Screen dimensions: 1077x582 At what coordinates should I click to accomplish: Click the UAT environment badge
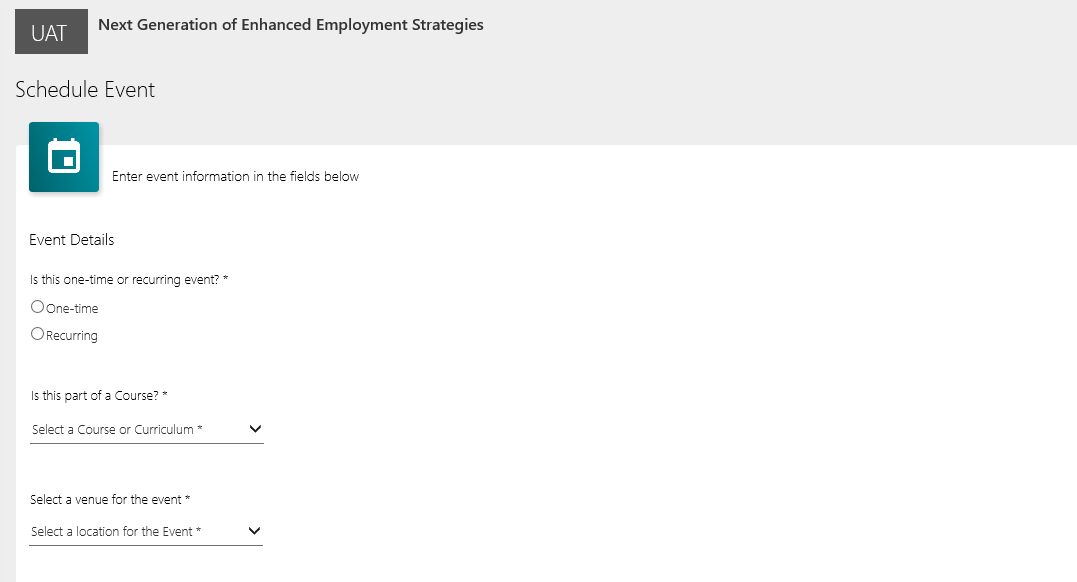pyautogui.click(x=51, y=33)
